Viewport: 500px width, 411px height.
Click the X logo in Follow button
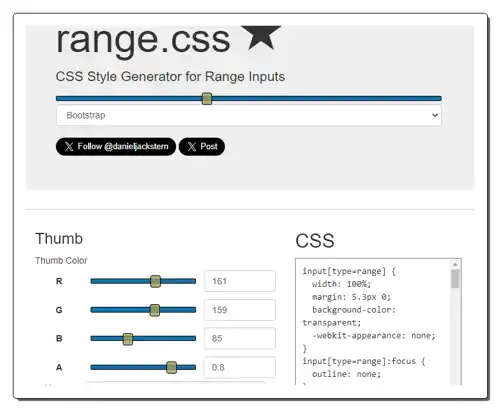69,146
